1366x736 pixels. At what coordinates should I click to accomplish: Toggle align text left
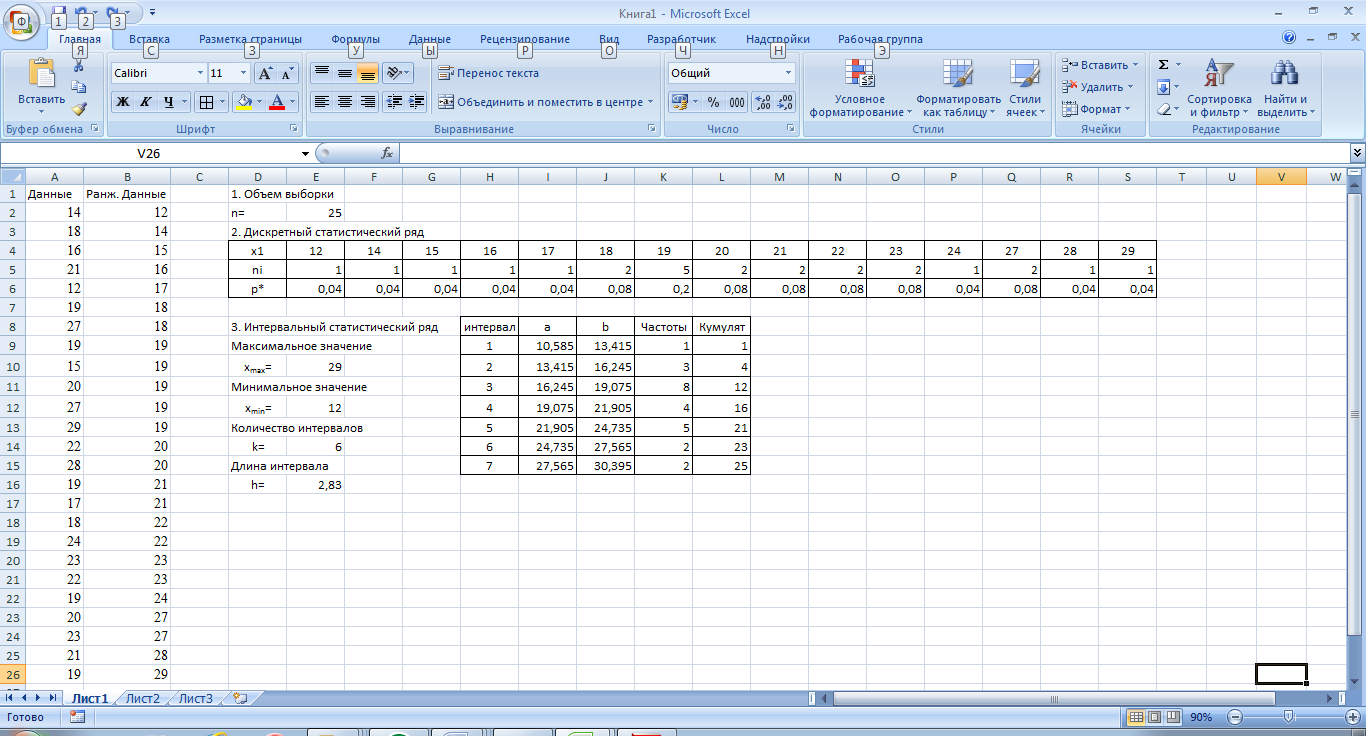321,102
